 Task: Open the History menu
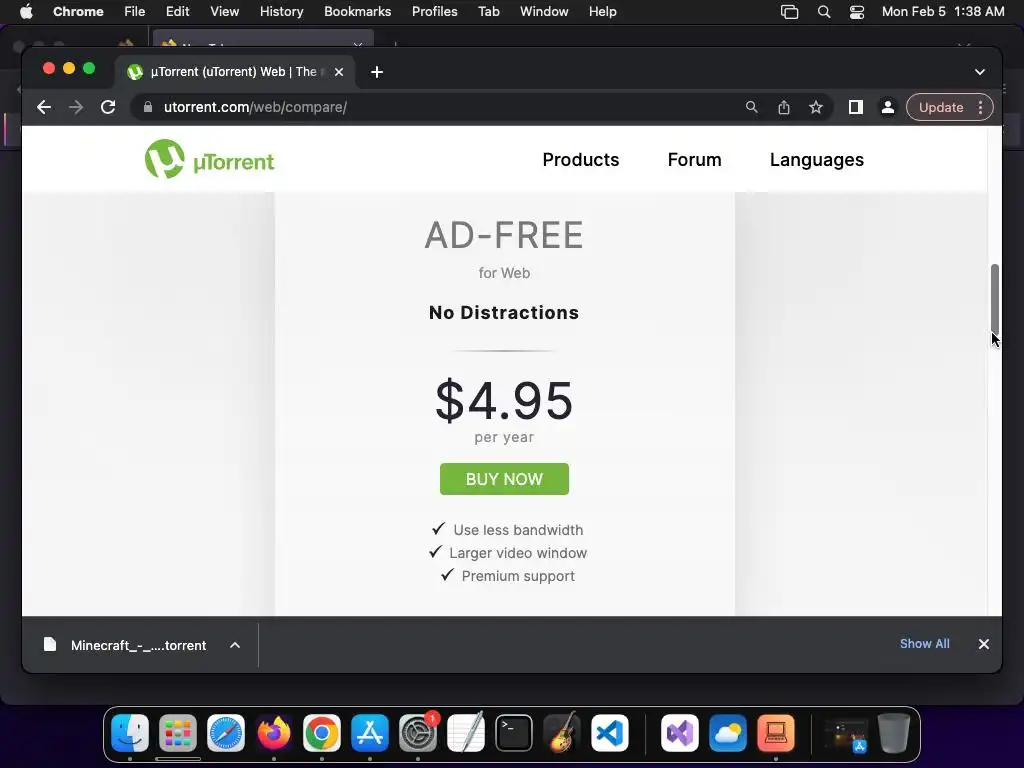coord(281,12)
